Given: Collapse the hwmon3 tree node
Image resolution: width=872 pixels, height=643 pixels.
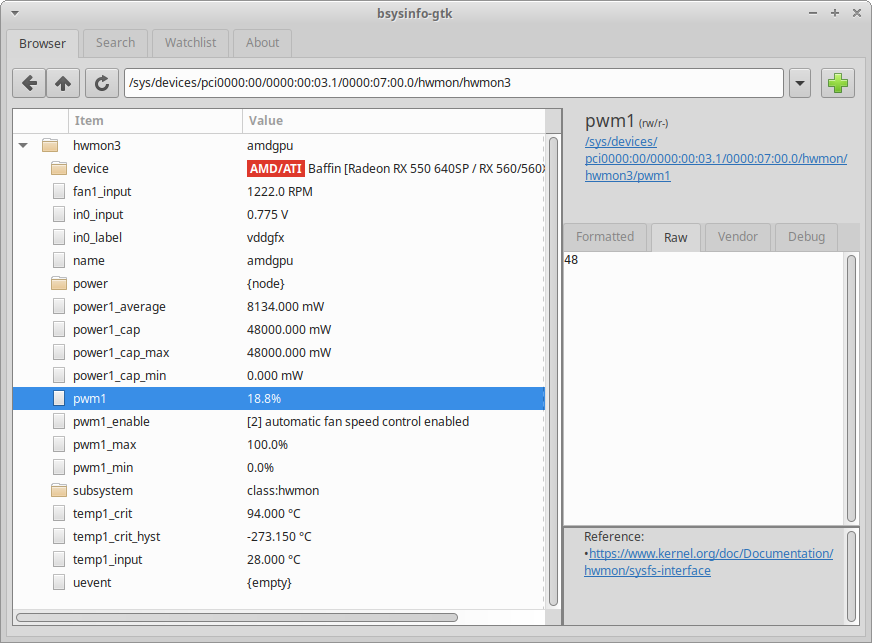Looking at the screenshot, I should coord(23,146).
